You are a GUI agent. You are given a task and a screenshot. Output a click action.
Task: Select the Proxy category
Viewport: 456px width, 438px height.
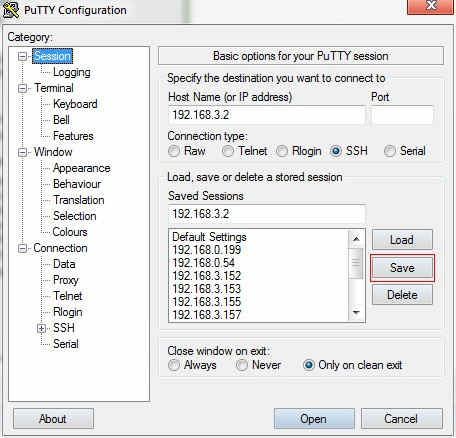pyautogui.click(x=66, y=280)
